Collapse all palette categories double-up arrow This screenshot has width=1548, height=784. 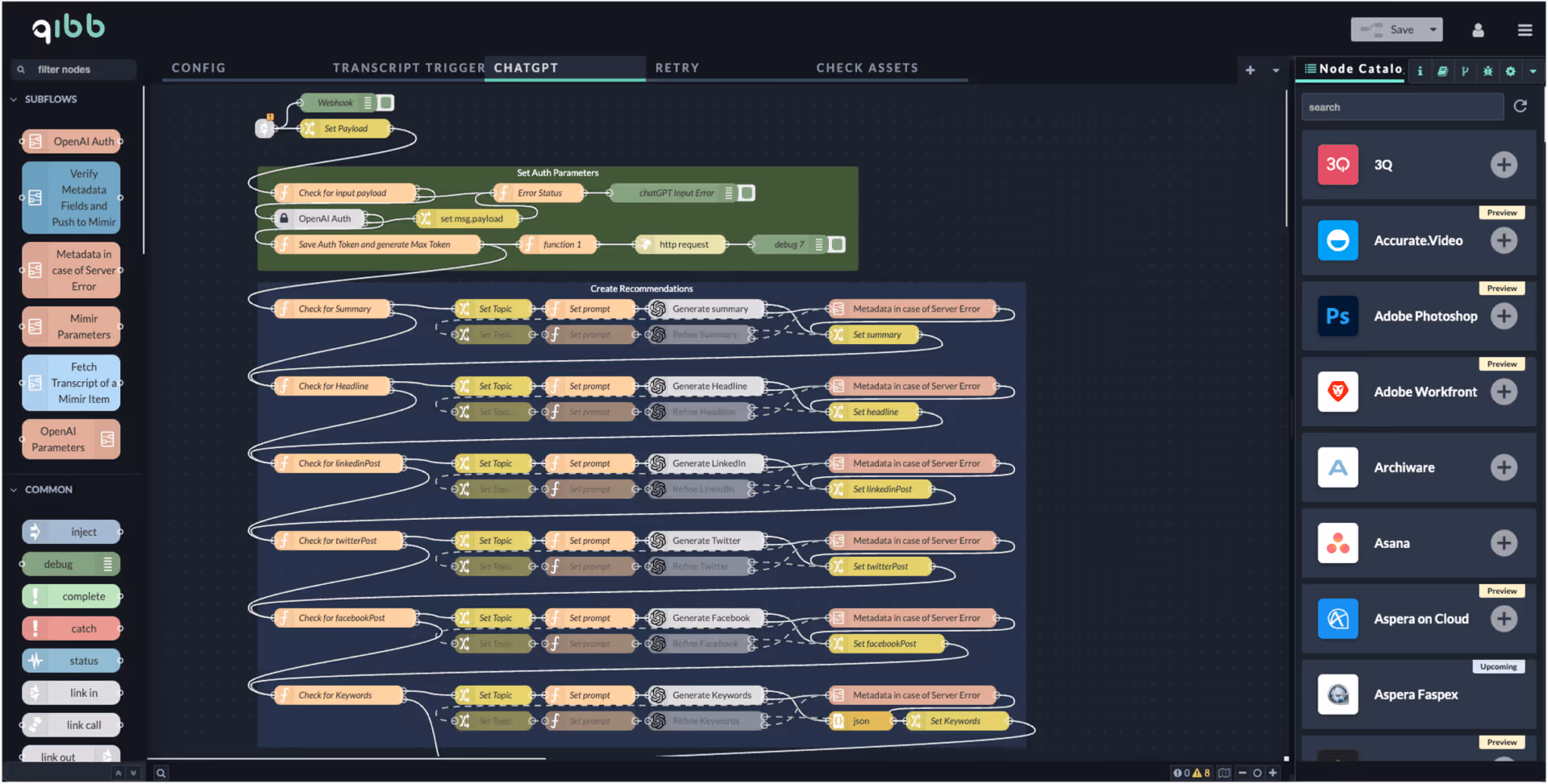(x=119, y=774)
